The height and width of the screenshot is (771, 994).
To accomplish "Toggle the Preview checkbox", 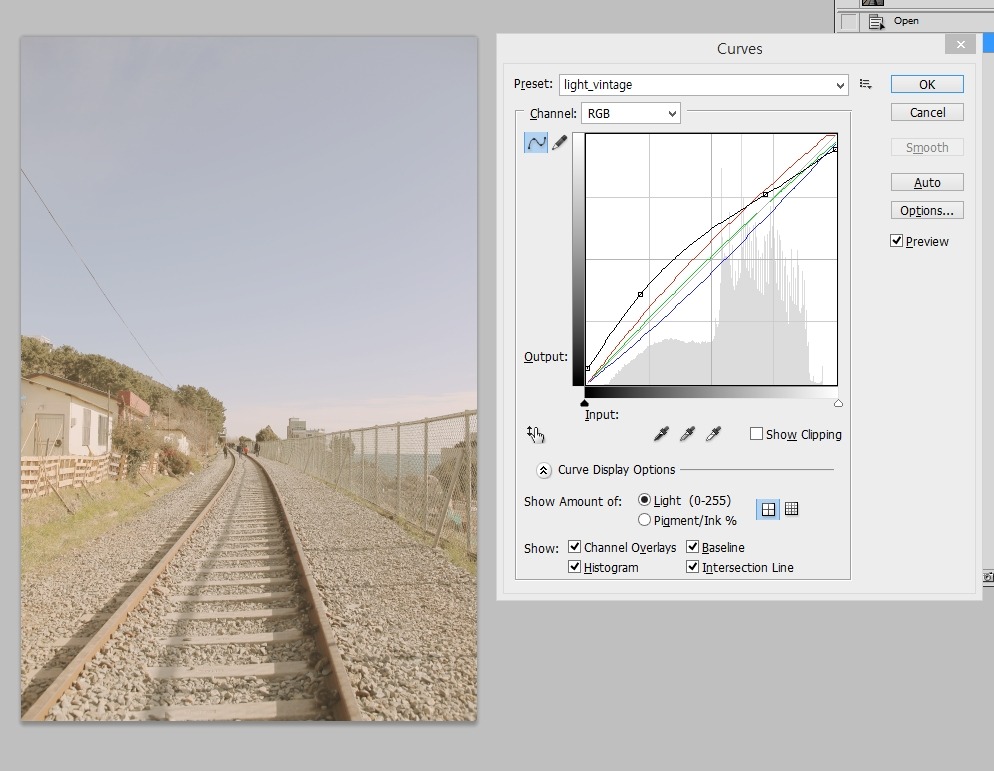I will pyautogui.click(x=897, y=241).
